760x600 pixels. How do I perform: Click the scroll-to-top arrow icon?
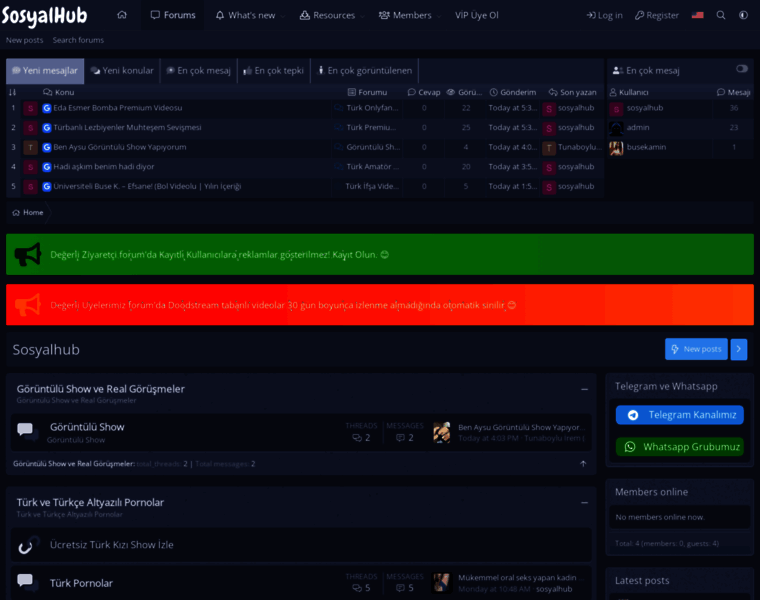(x=583, y=464)
